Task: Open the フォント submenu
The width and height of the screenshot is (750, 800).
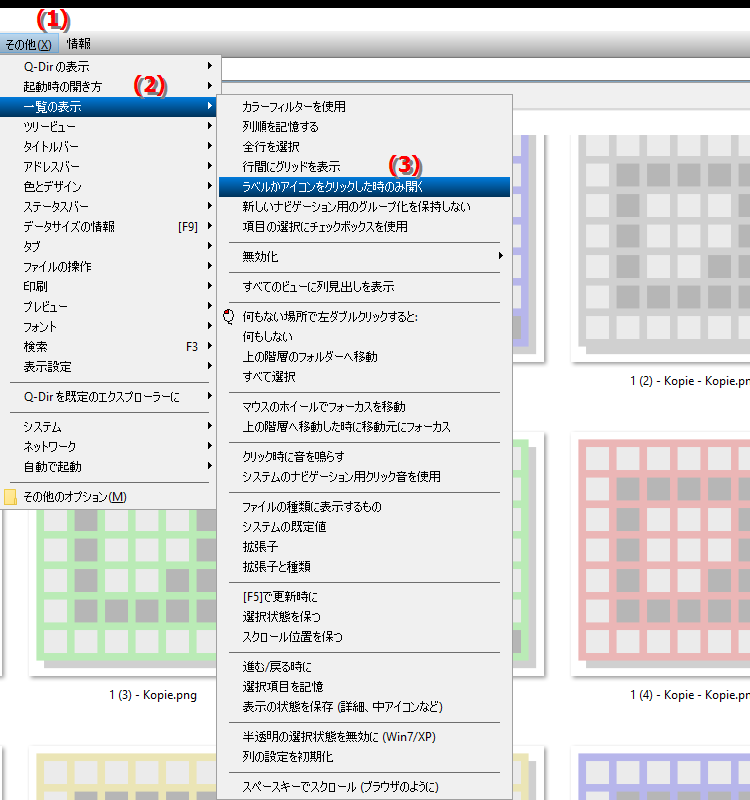Action: tap(110, 327)
